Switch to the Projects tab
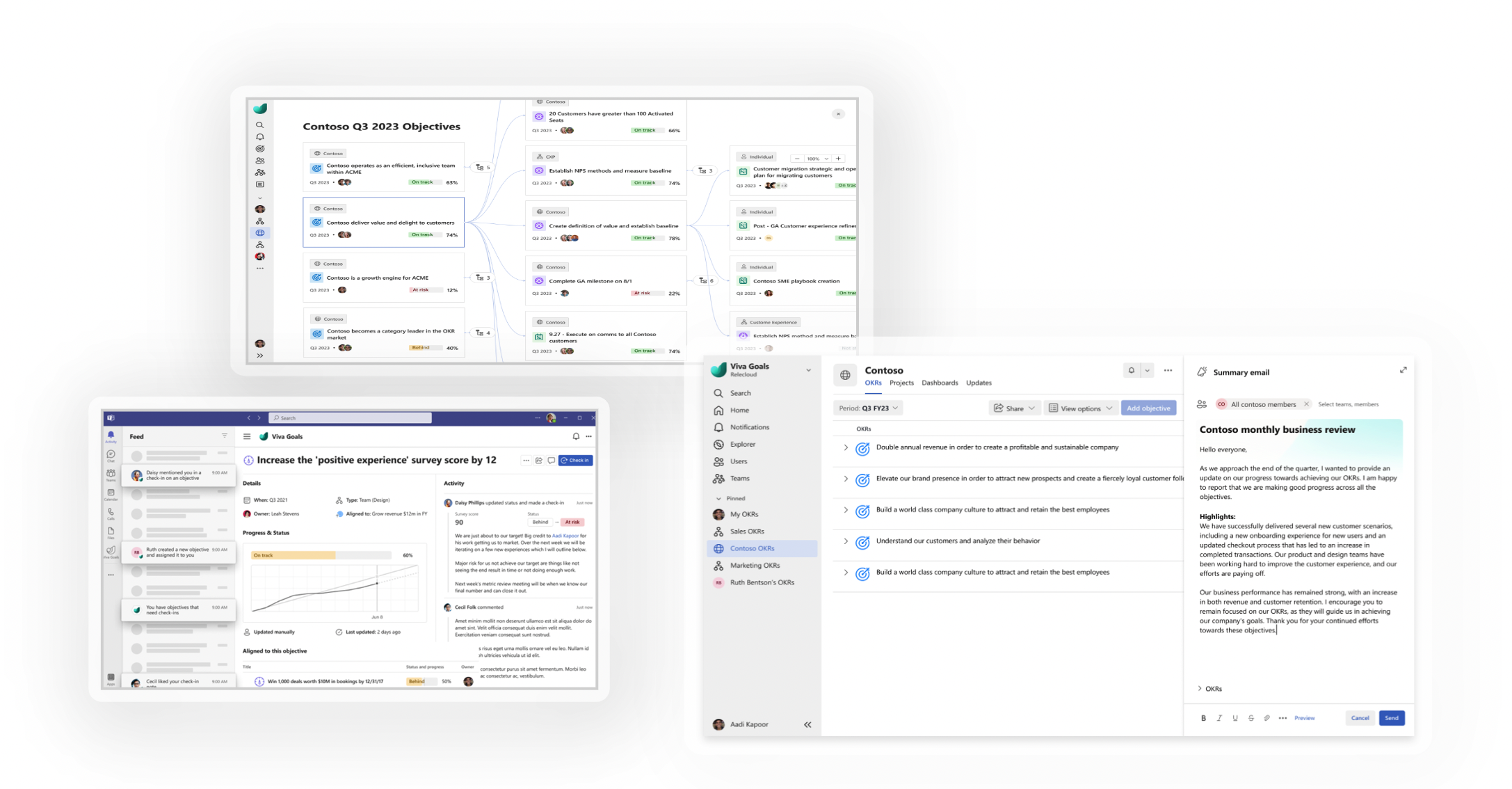Viewport: 1512px width, 789px height. 901,383
